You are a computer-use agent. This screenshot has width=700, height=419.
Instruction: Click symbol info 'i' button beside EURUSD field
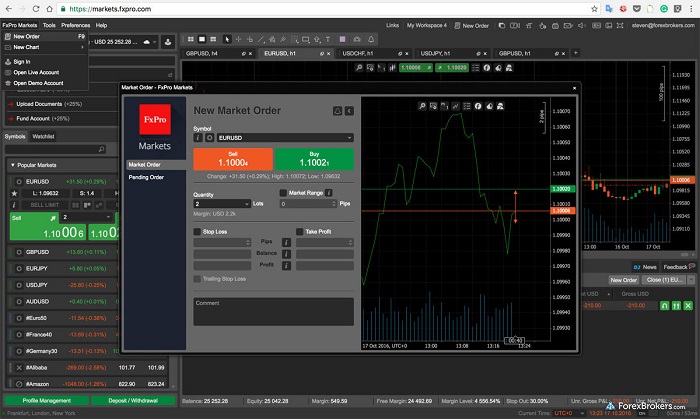pos(198,138)
